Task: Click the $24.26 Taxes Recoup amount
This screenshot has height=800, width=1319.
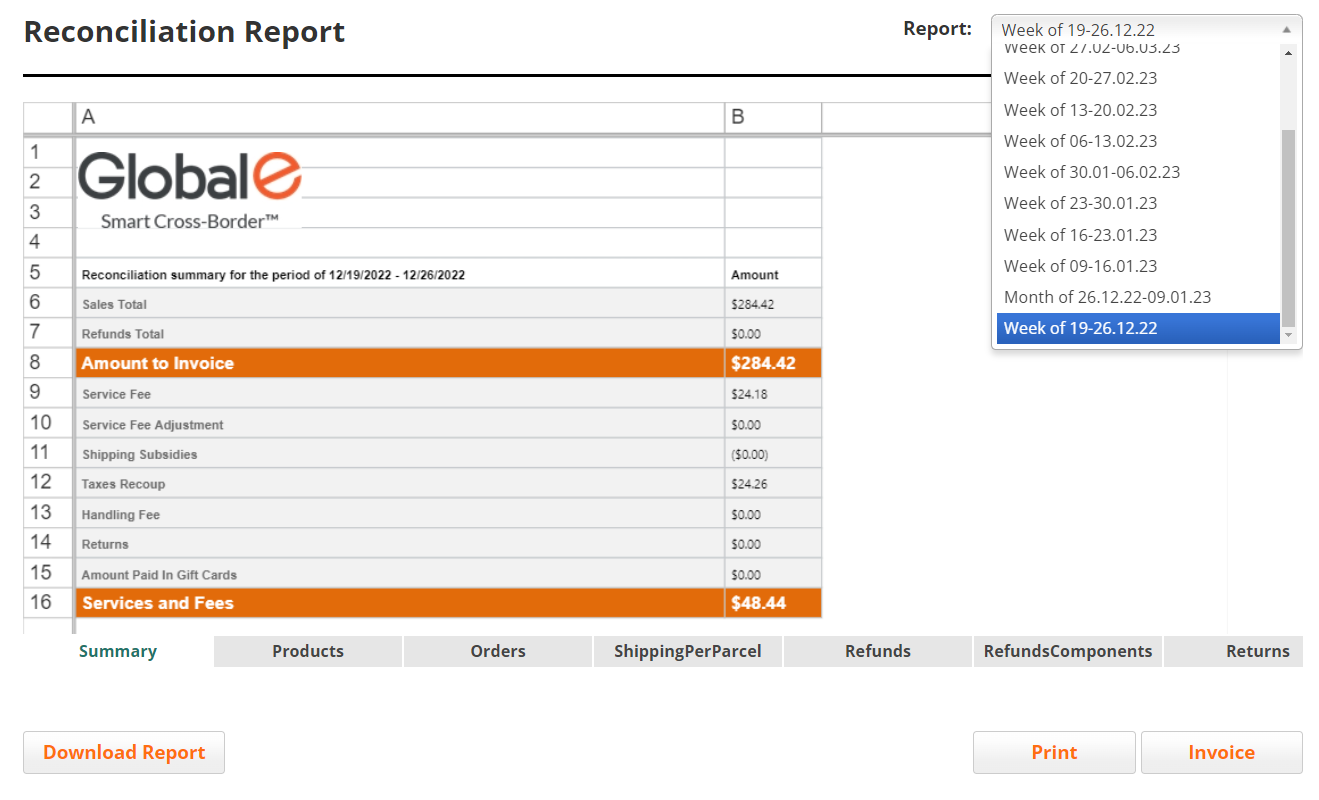Action: [773, 484]
